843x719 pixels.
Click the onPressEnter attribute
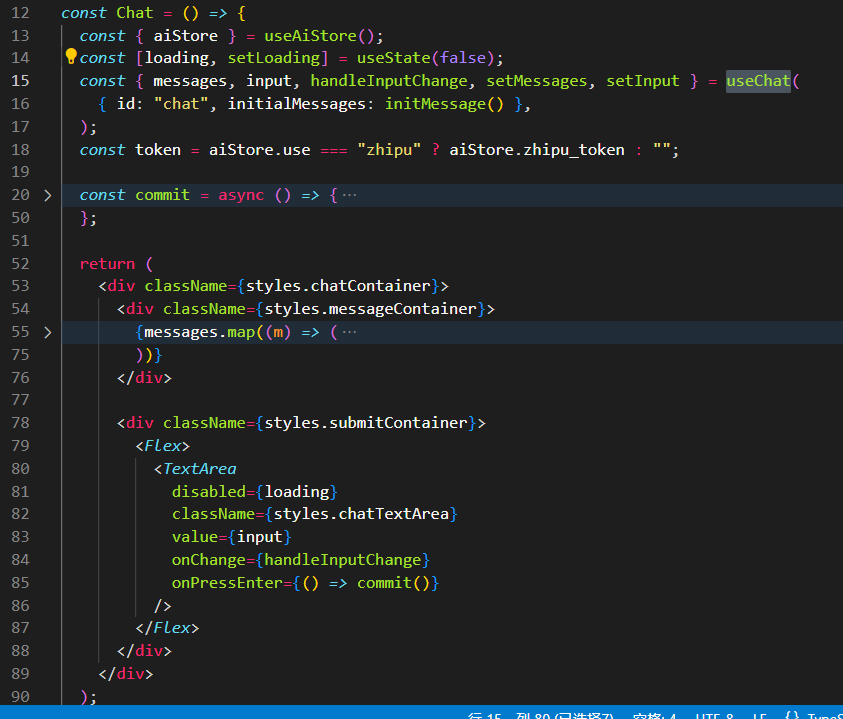click(227, 583)
